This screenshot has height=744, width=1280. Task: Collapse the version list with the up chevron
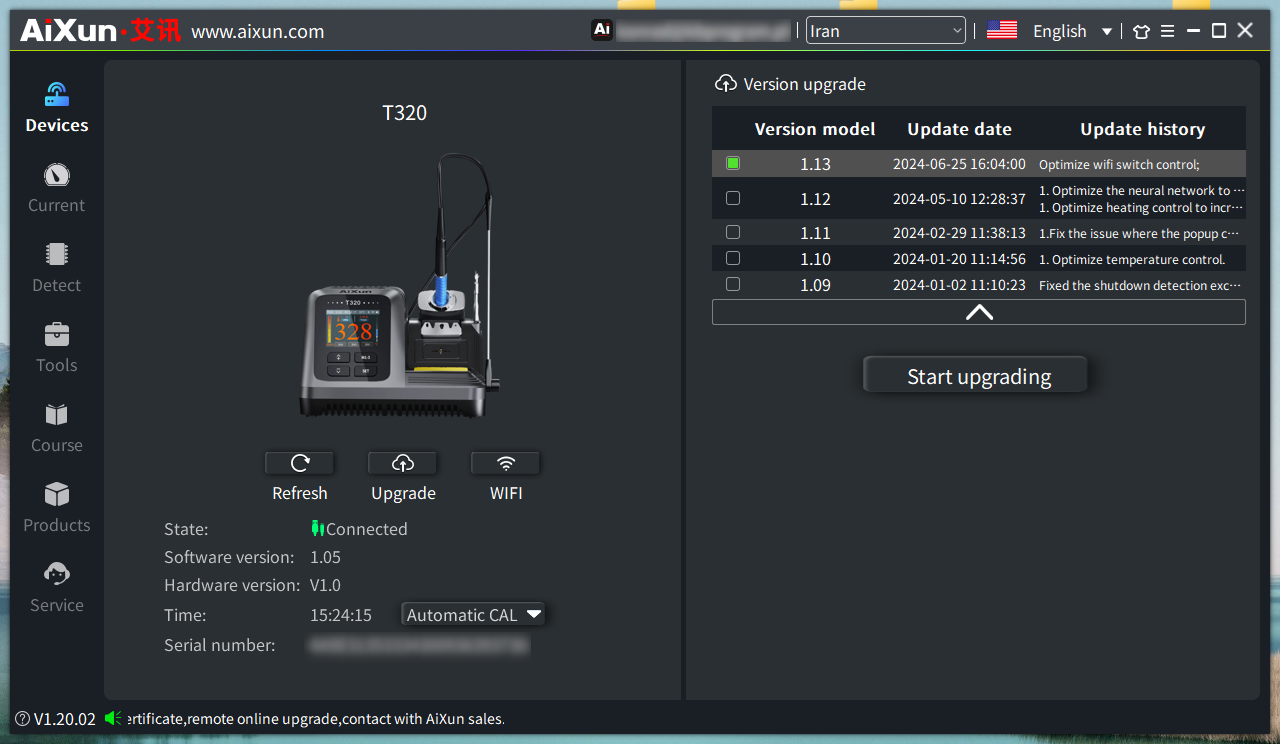pos(979,312)
